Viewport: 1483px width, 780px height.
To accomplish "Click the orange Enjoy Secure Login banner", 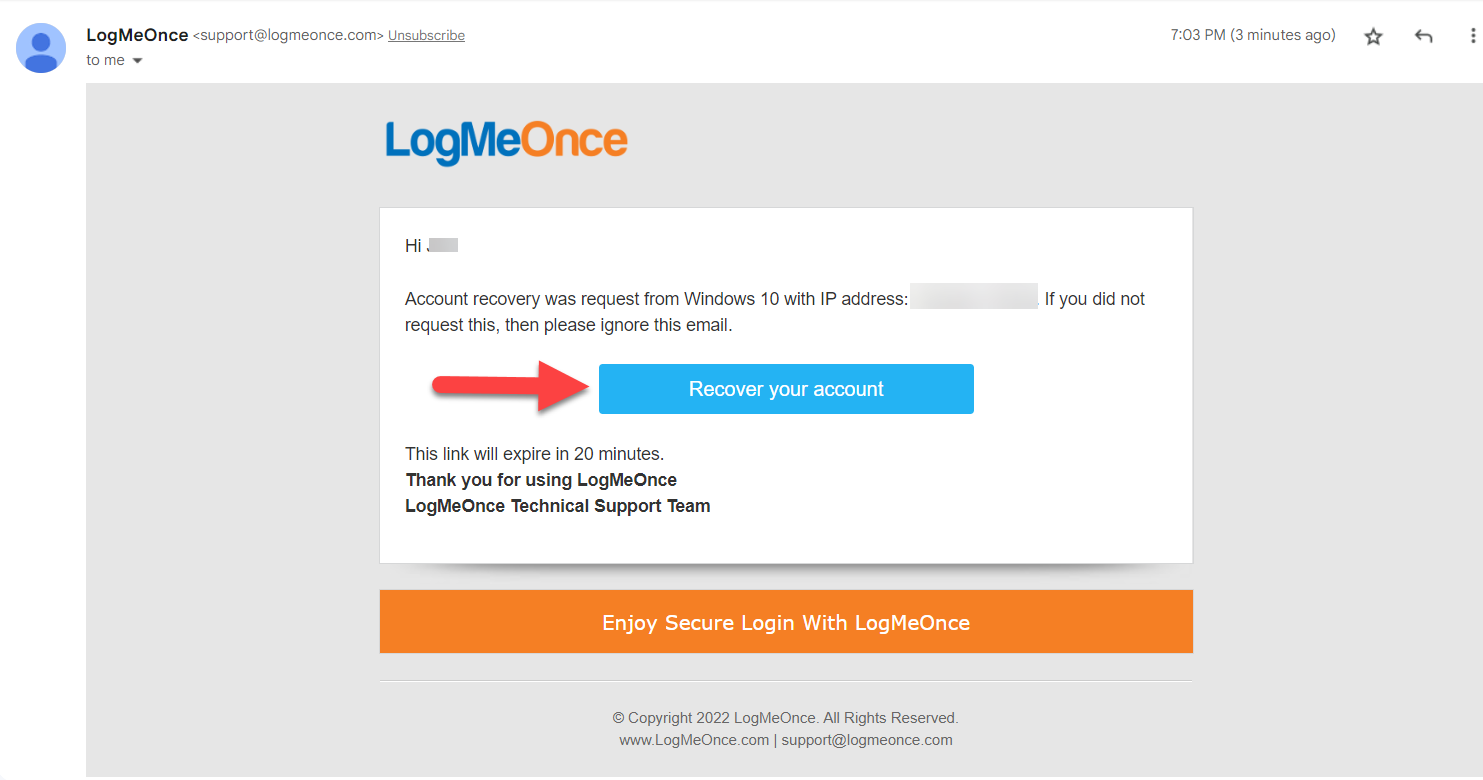I will tap(786, 622).
